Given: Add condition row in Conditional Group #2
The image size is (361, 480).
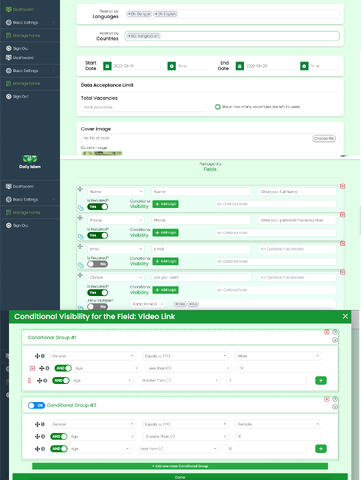Looking at the screenshot, I should (321, 449).
